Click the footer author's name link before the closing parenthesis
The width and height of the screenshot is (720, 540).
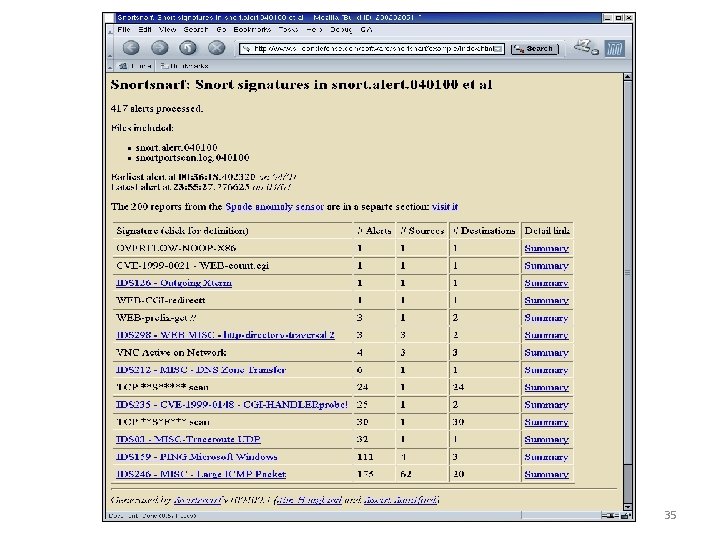400,500
